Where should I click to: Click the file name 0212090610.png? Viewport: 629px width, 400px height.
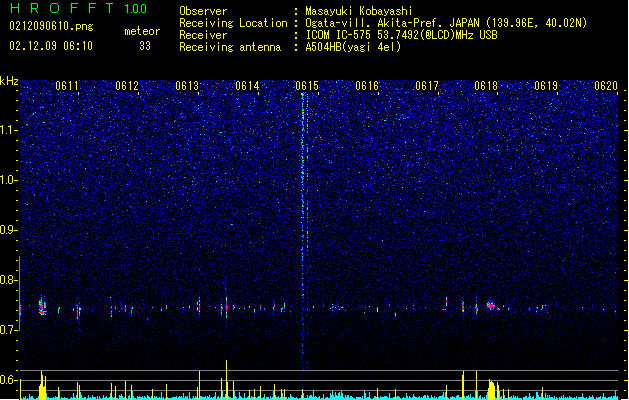[51, 26]
